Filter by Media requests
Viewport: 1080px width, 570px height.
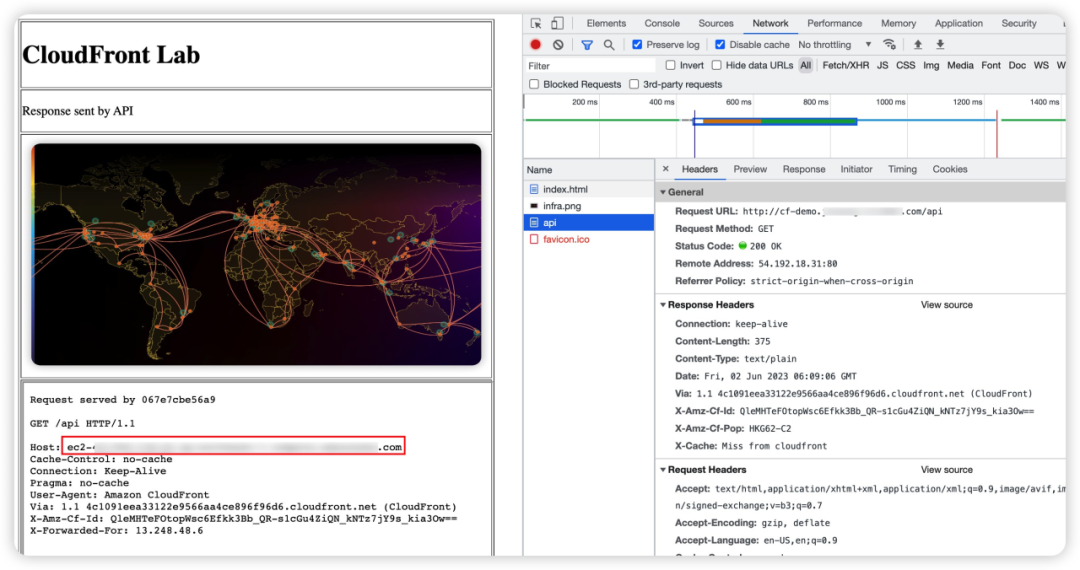coord(960,65)
